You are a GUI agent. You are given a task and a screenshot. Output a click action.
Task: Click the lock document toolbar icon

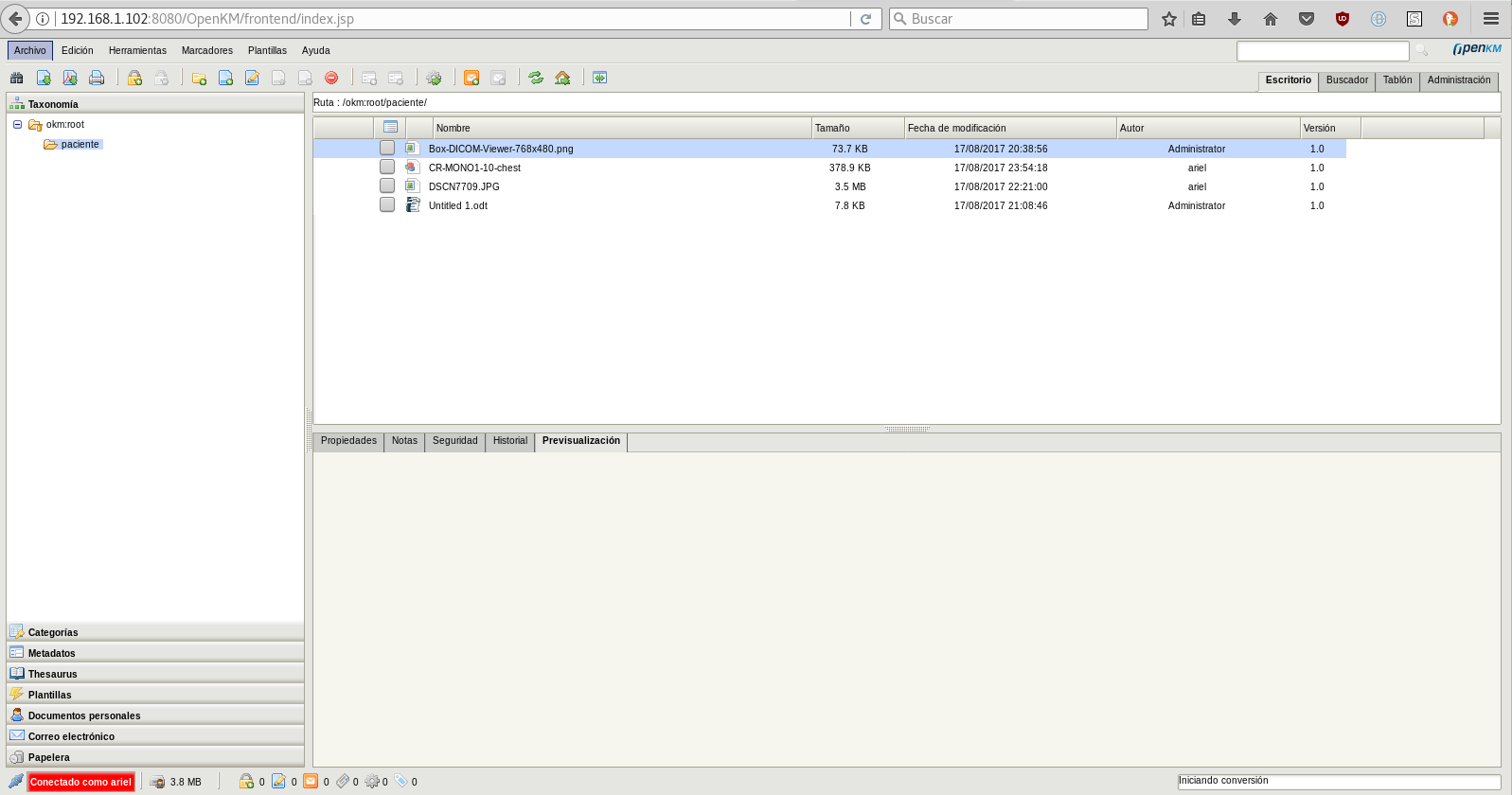(x=134, y=79)
